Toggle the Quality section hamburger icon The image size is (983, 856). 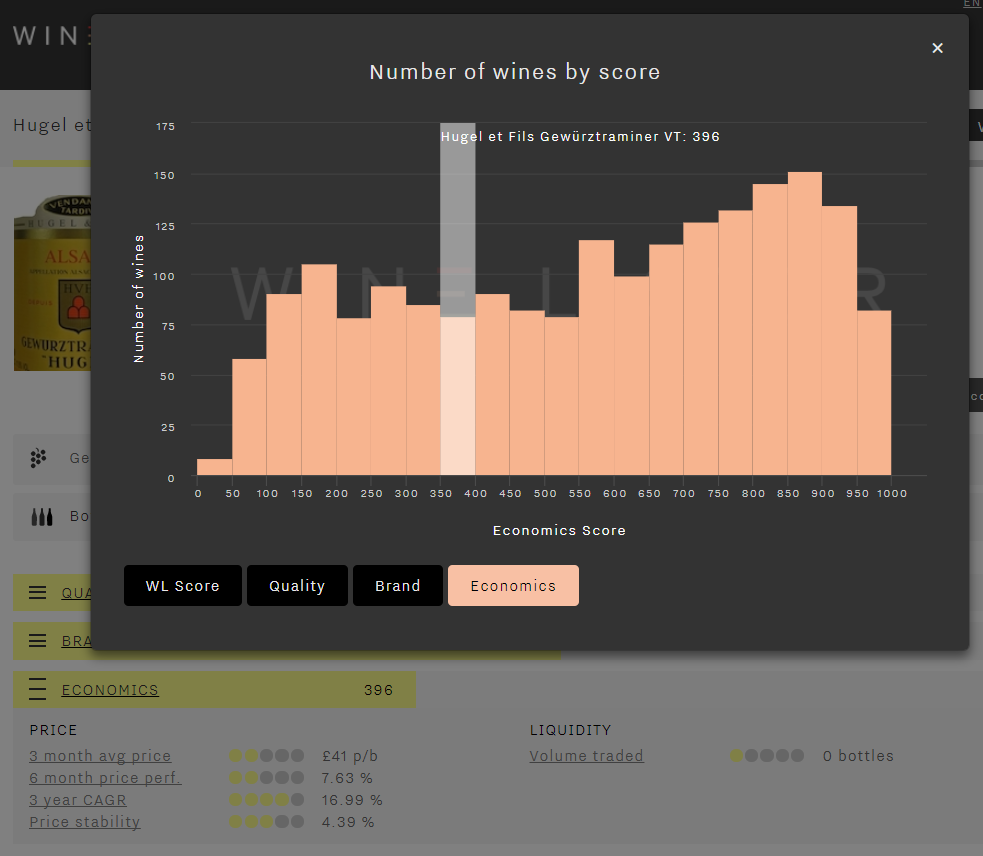pyautogui.click(x=38, y=592)
